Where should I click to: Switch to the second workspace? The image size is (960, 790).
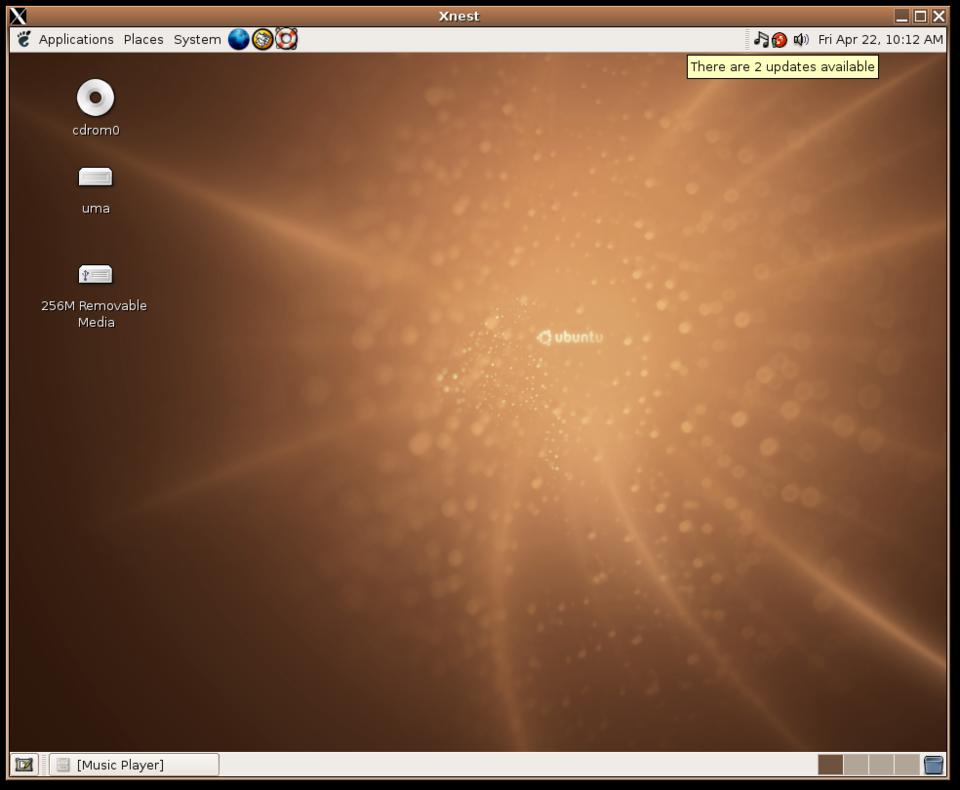[855, 765]
